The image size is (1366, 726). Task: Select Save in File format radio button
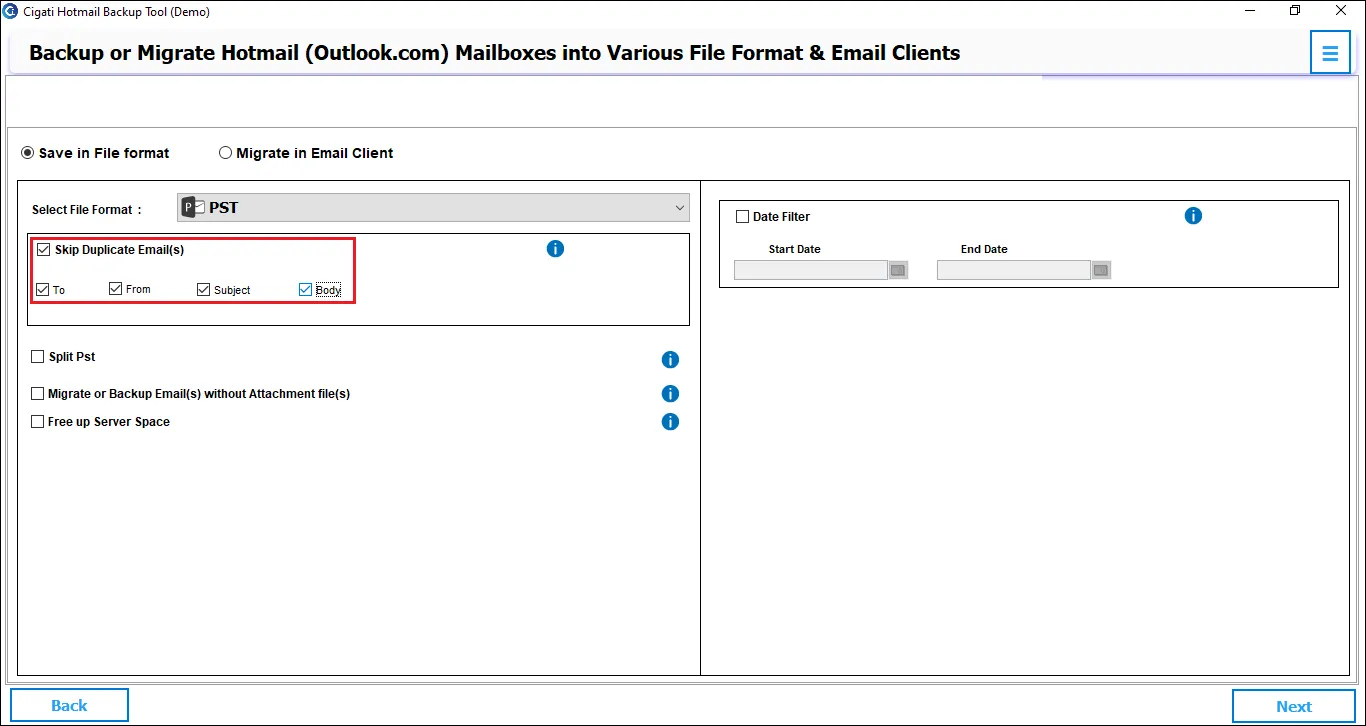(28, 153)
